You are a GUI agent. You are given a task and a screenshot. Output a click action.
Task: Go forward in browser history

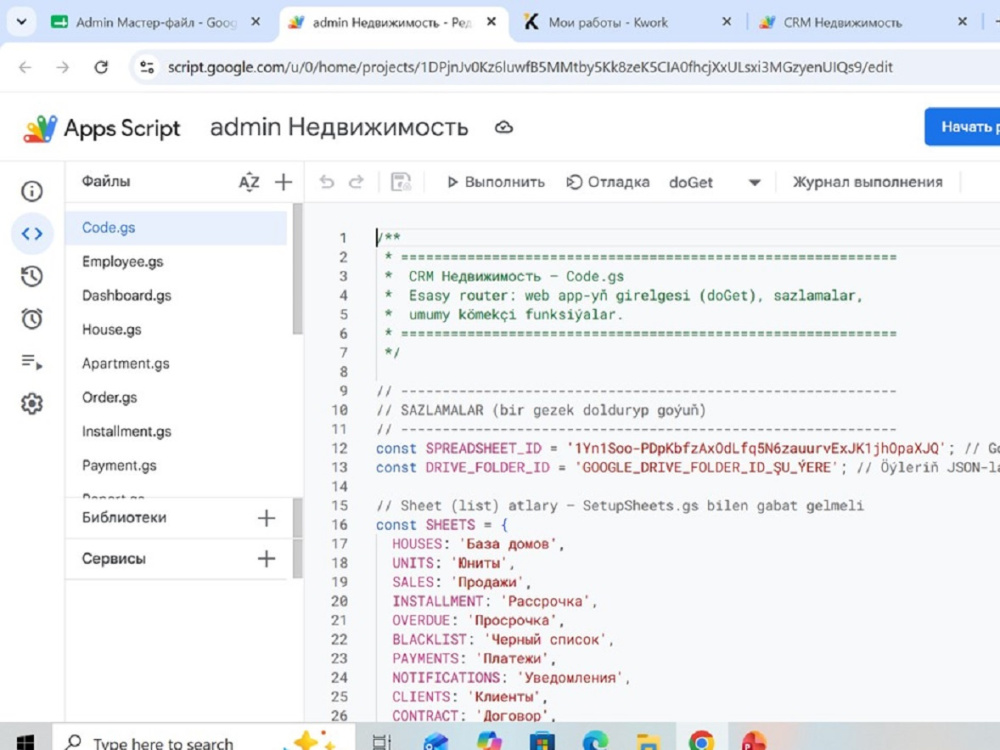pos(62,67)
